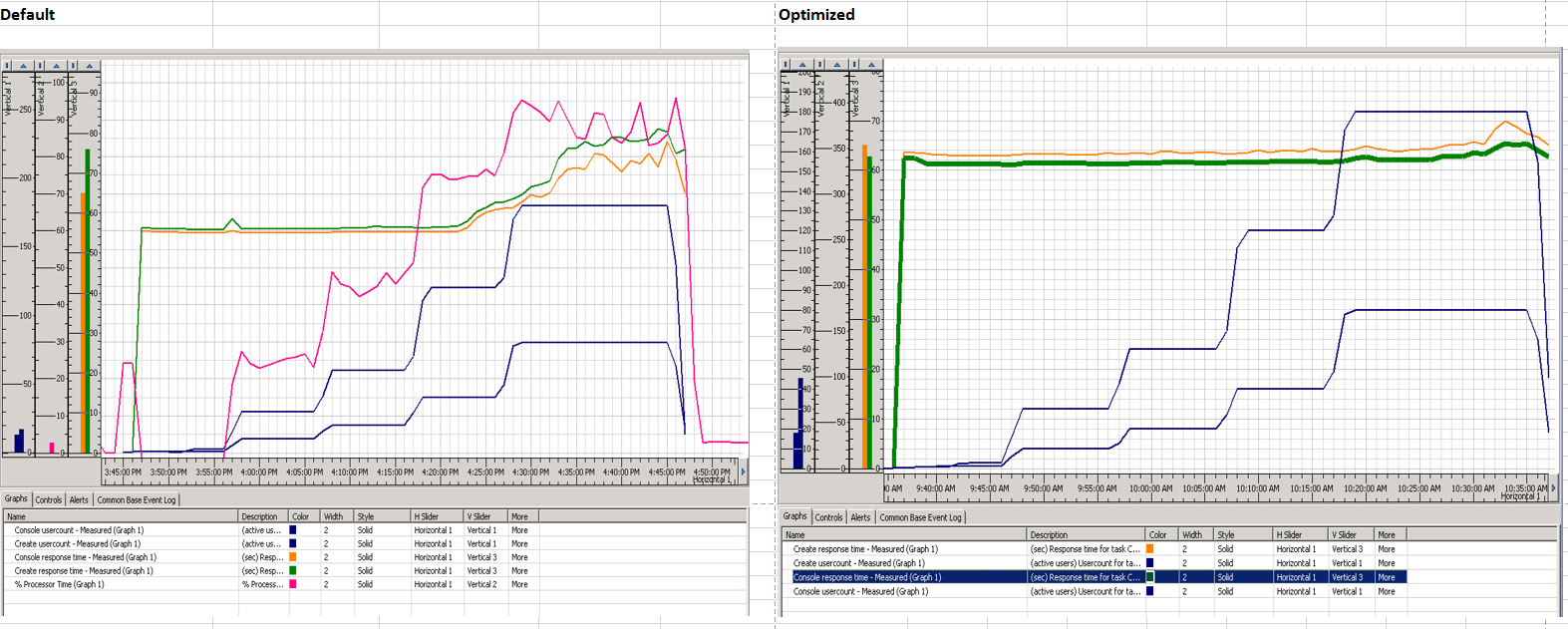The width and height of the screenshot is (1568, 629).
Task: Click Vertical 2 marker button in Optimized panel
Action: [820, 65]
